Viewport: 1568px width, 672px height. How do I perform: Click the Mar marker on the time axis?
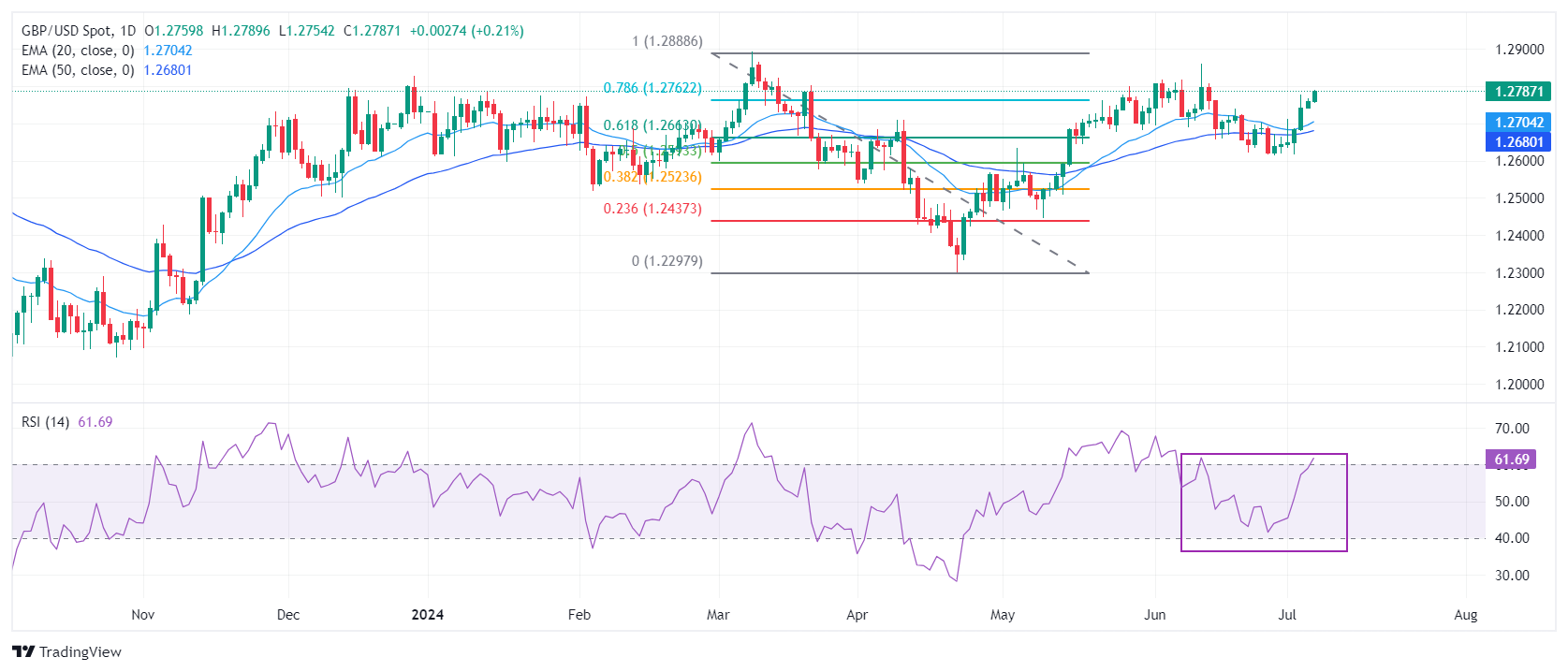718,615
